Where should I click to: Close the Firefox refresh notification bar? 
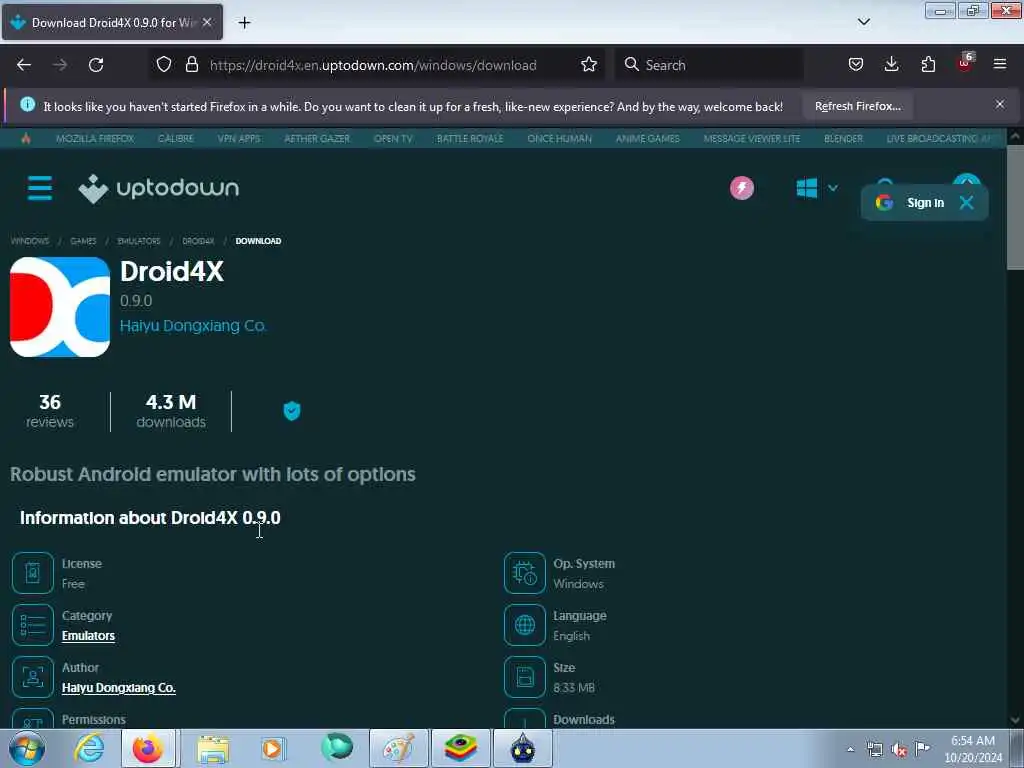tap(999, 104)
